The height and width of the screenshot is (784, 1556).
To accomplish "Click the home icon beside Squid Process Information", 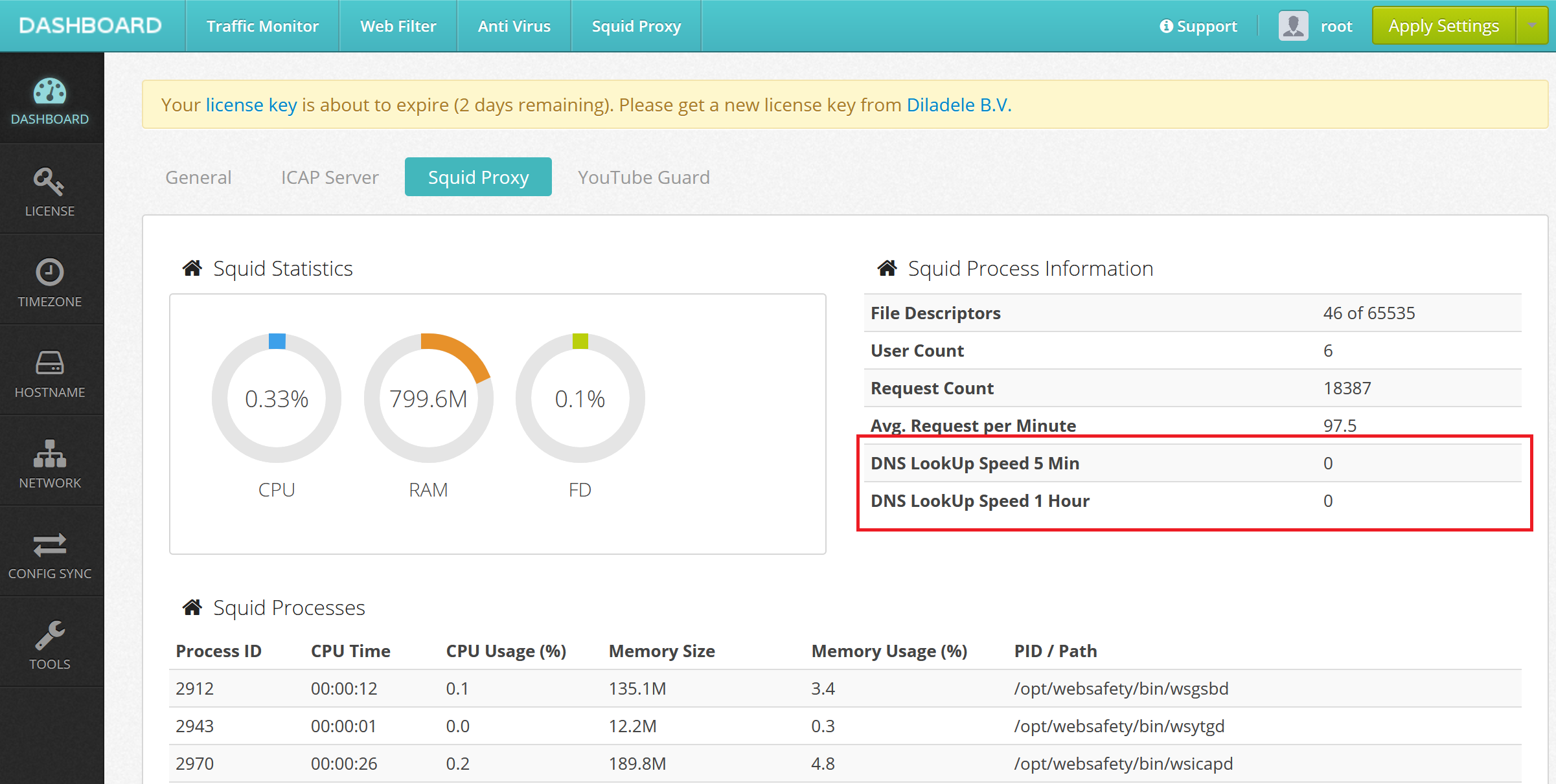I will 887,268.
